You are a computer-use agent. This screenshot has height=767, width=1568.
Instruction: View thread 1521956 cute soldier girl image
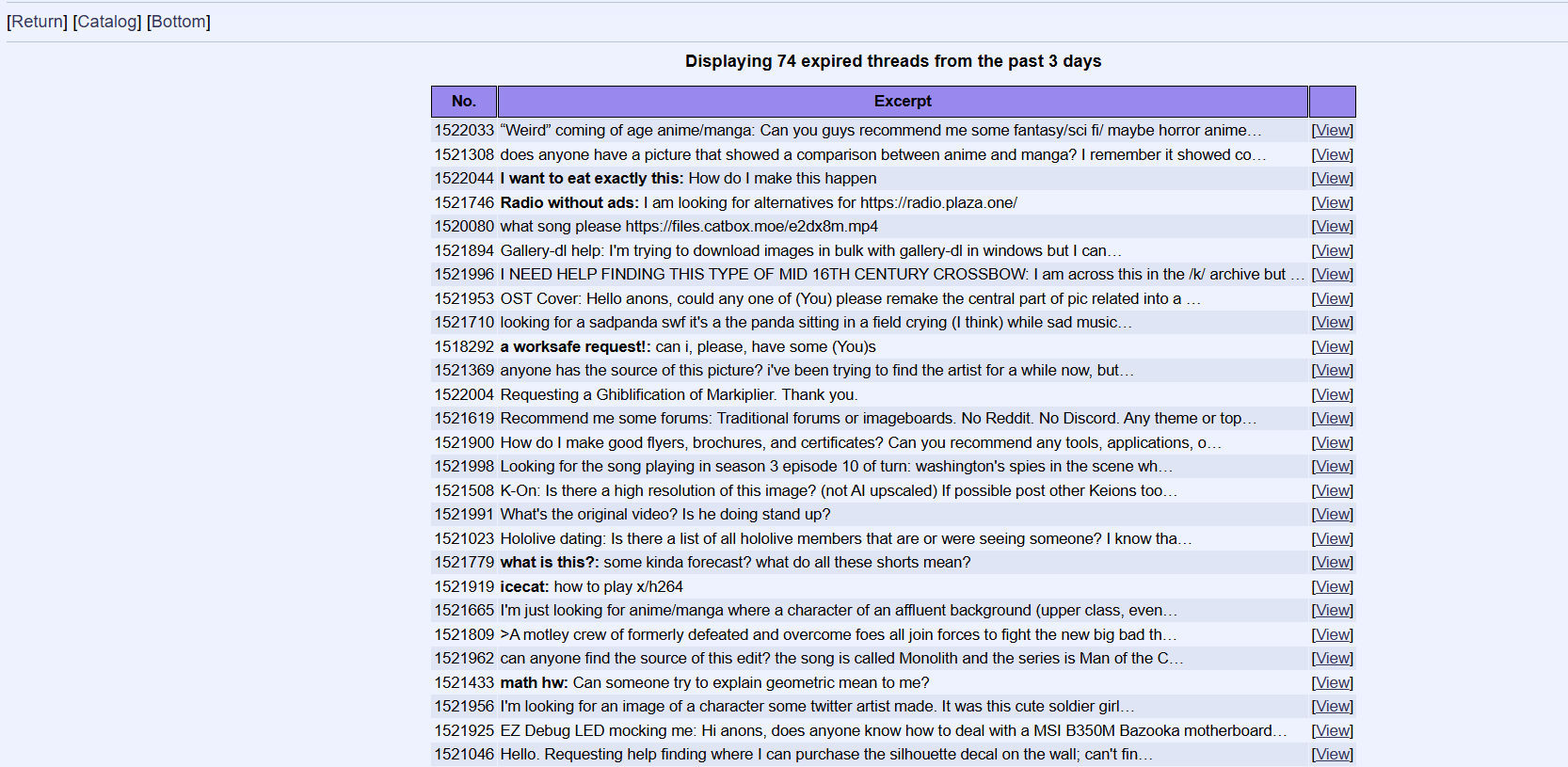point(1333,707)
